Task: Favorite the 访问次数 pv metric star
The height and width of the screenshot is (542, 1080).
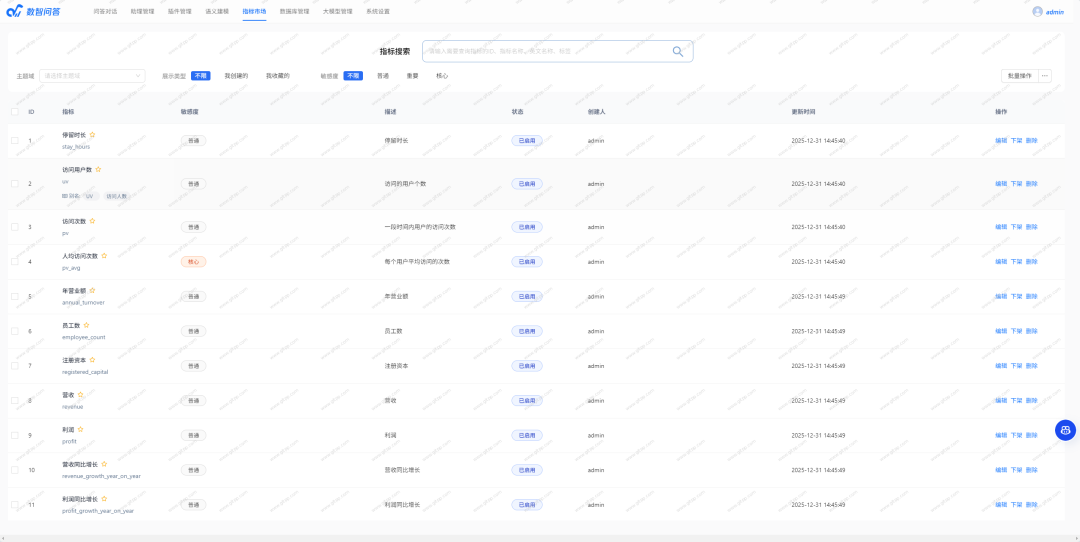Action: pyautogui.click(x=92, y=221)
